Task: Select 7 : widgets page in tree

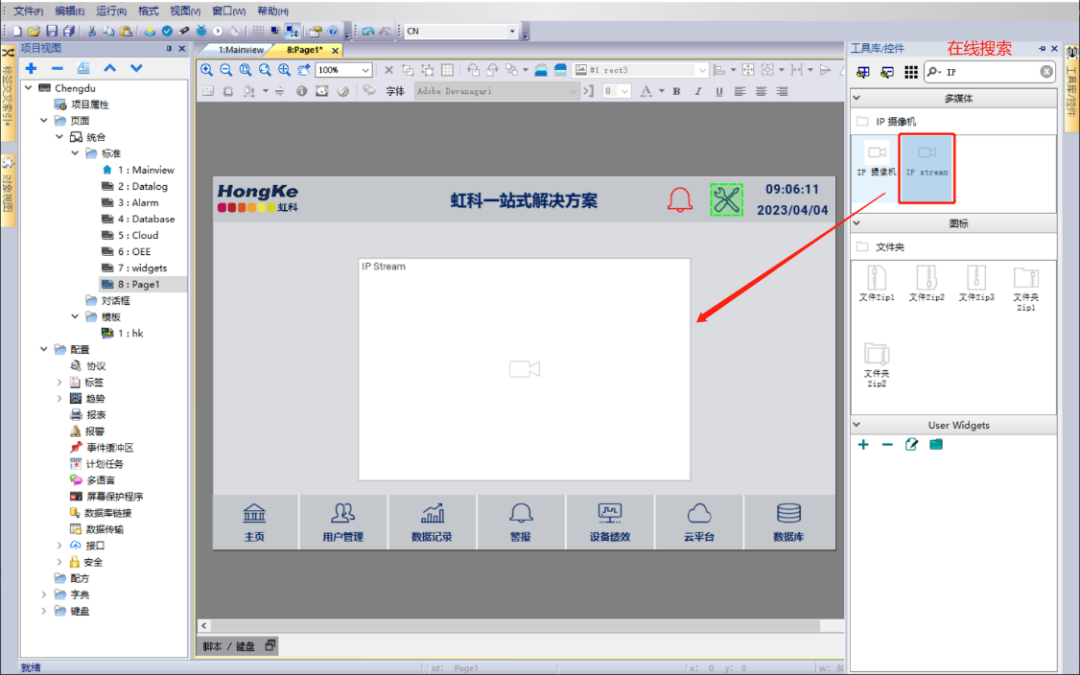Action: 142,268
